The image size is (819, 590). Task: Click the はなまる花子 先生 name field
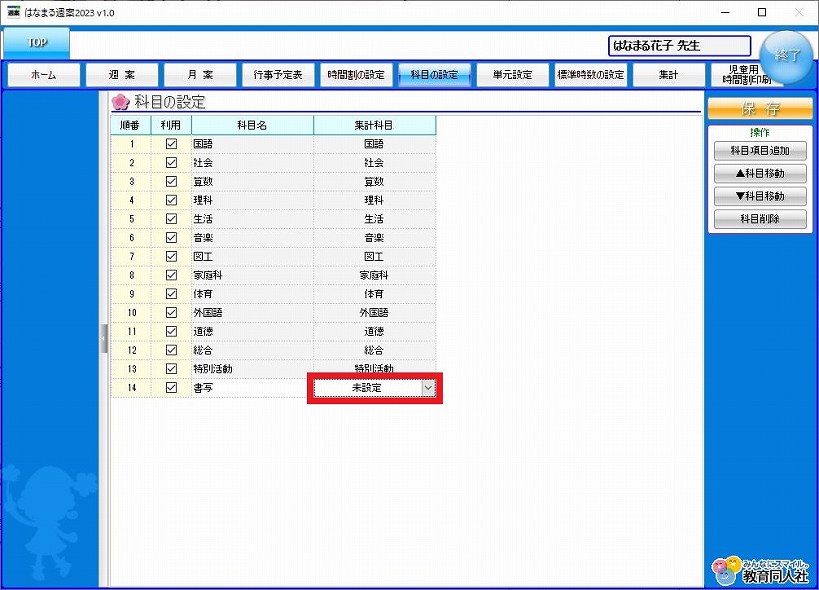[x=680, y=46]
